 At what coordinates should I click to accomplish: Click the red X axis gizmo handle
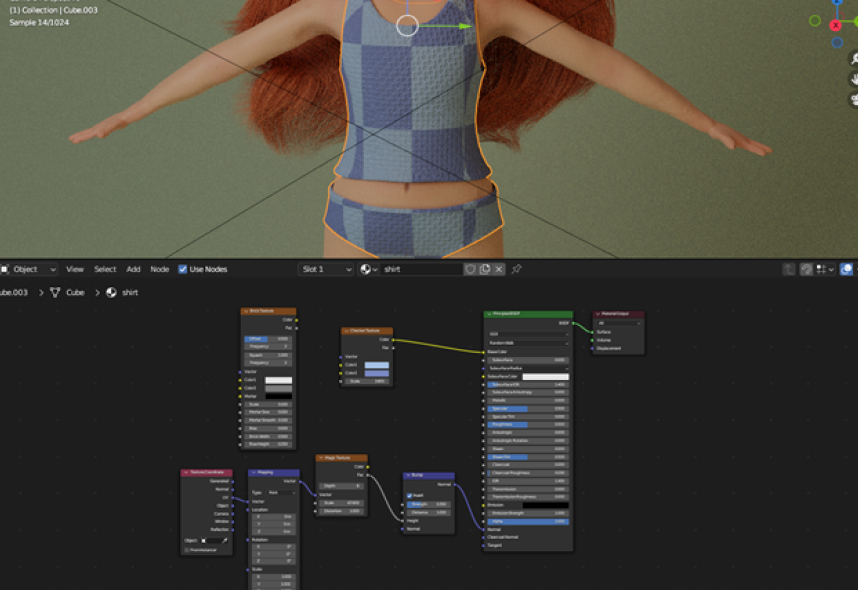[836, 25]
